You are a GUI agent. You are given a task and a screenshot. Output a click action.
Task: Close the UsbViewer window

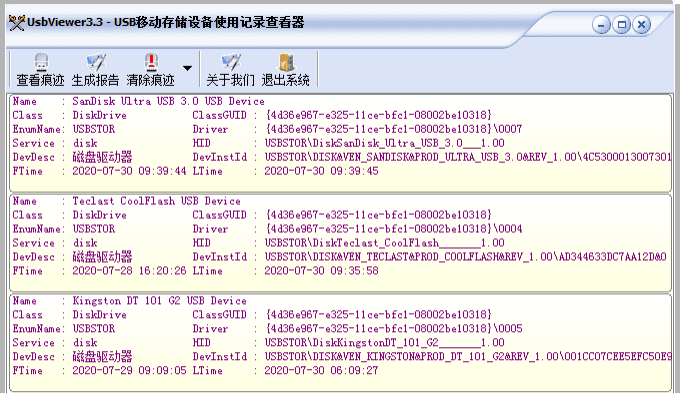click(642, 25)
